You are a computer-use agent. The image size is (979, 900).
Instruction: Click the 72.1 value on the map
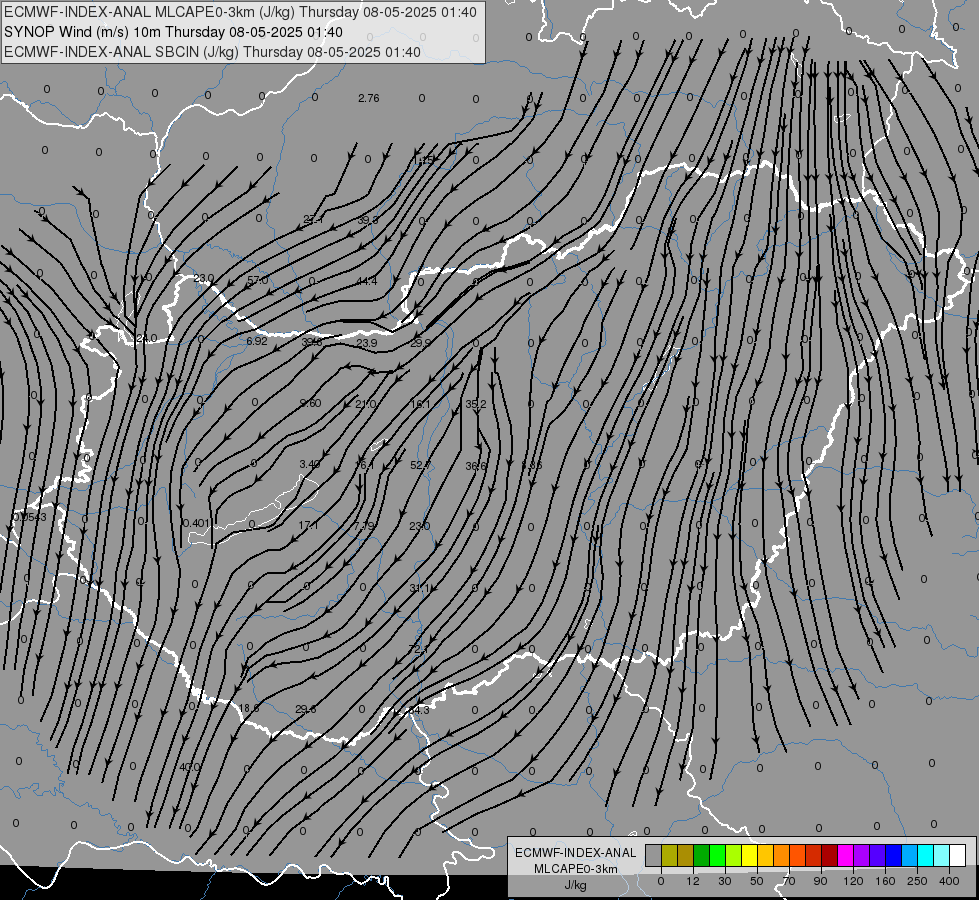[x=418, y=650]
